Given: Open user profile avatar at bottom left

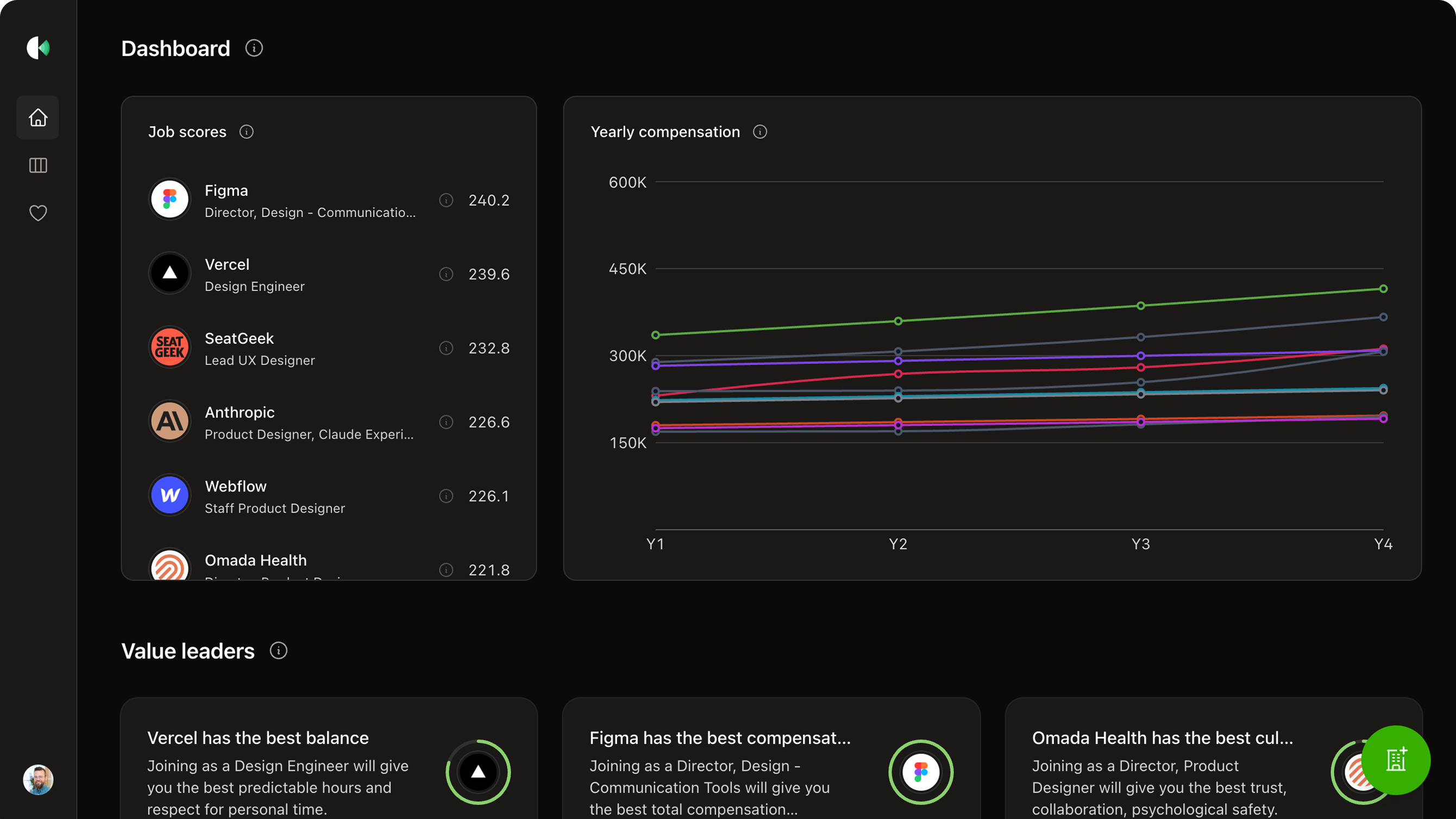Looking at the screenshot, I should point(38,780).
